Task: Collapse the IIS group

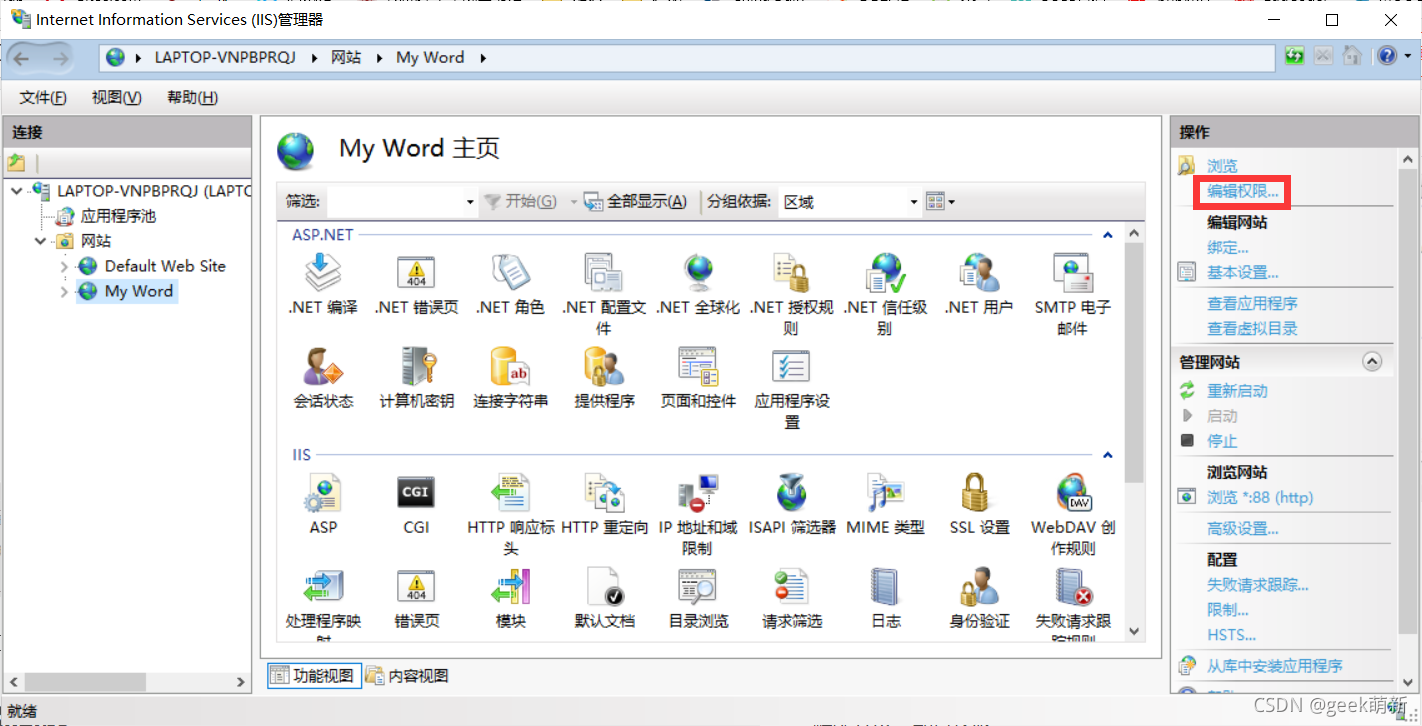Action: click(x=1107, y=455)
